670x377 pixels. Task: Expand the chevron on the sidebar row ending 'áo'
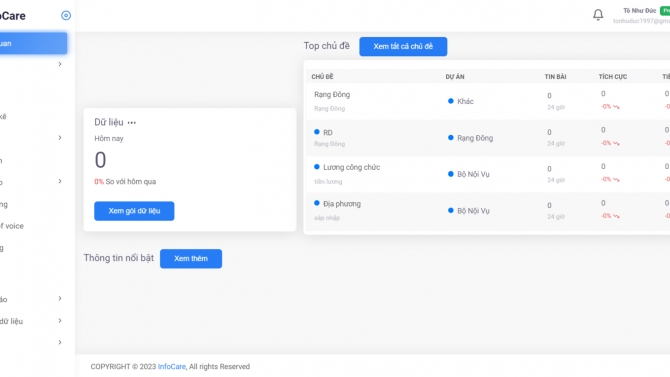[60, 298]
